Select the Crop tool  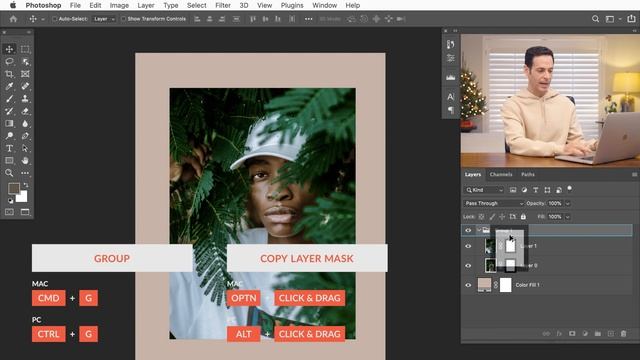(9, 74)
